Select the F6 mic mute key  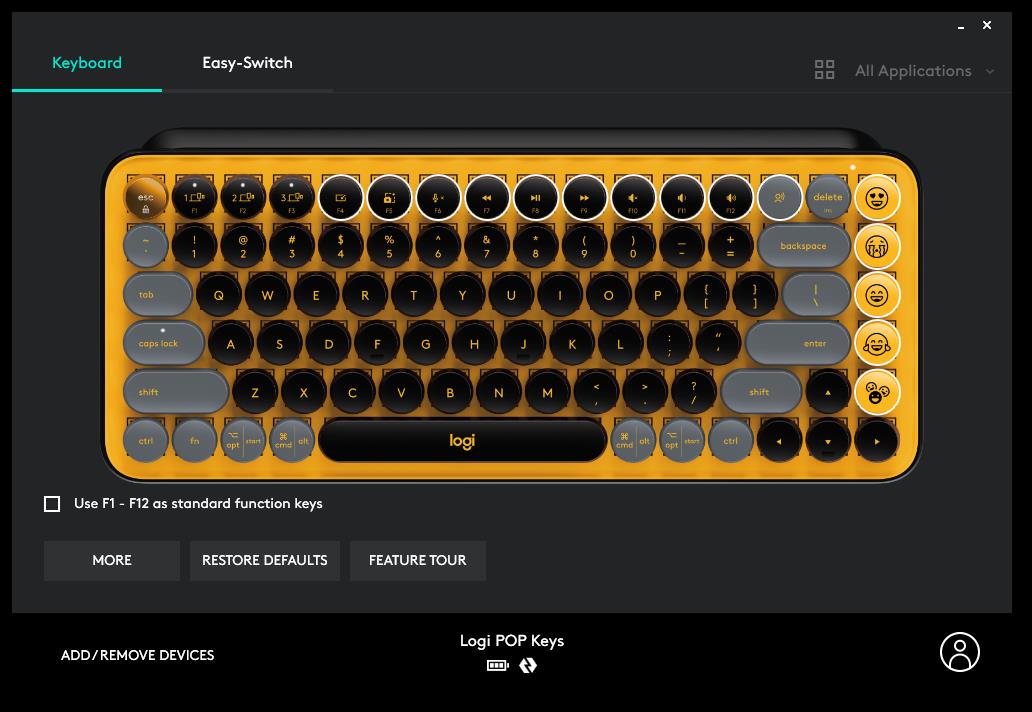point(438,198)
